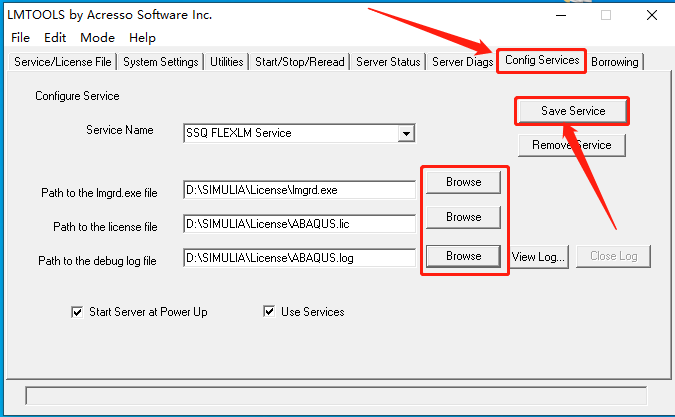675x417 pixels.
Task: Click the disabled Close Log button
Action: (613, 256)
